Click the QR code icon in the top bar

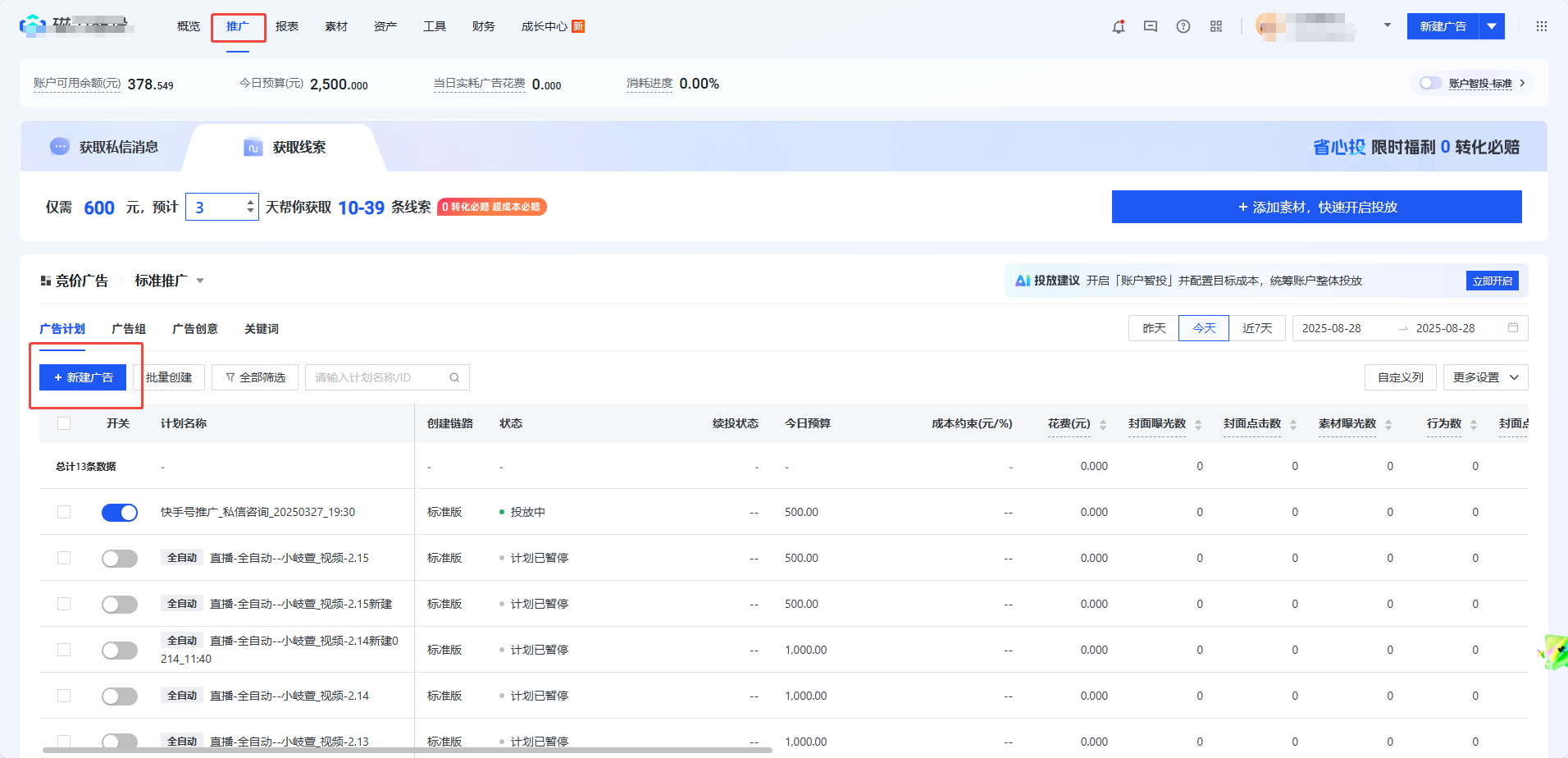click(x=1215, y=25)
